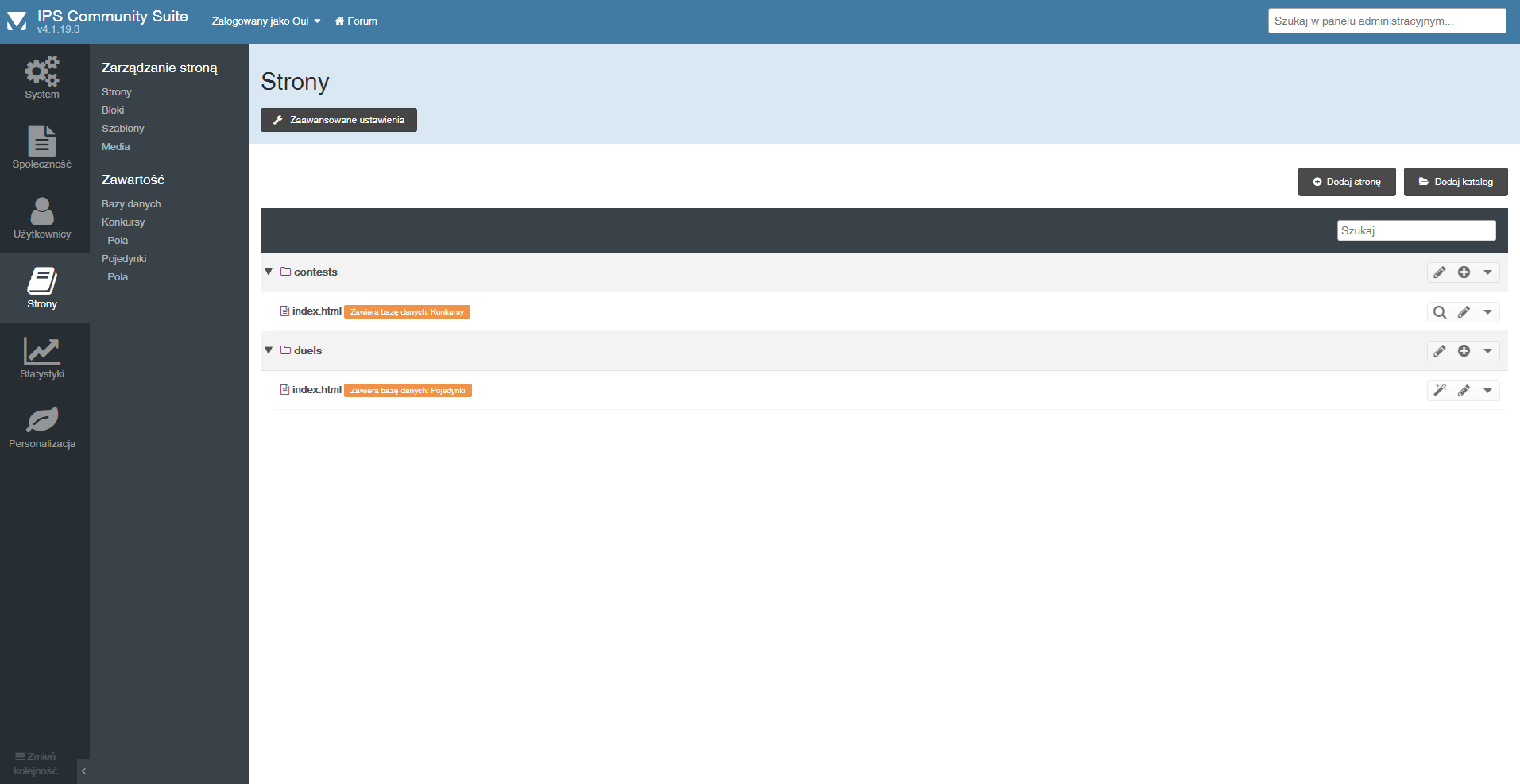
Task: Collapse the sidebar with the arrow toggle
Action: tap(83, 770)
